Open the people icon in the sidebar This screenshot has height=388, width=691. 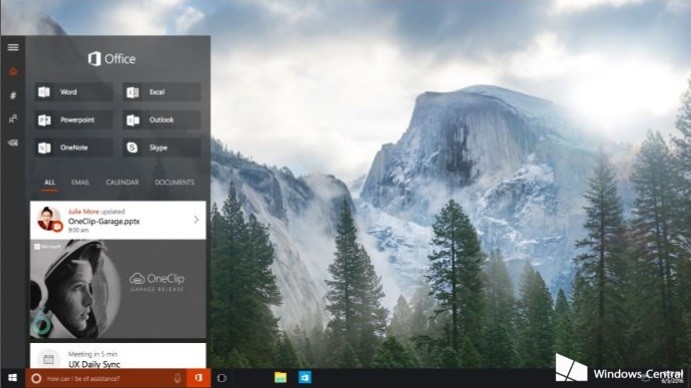point(13,119)
